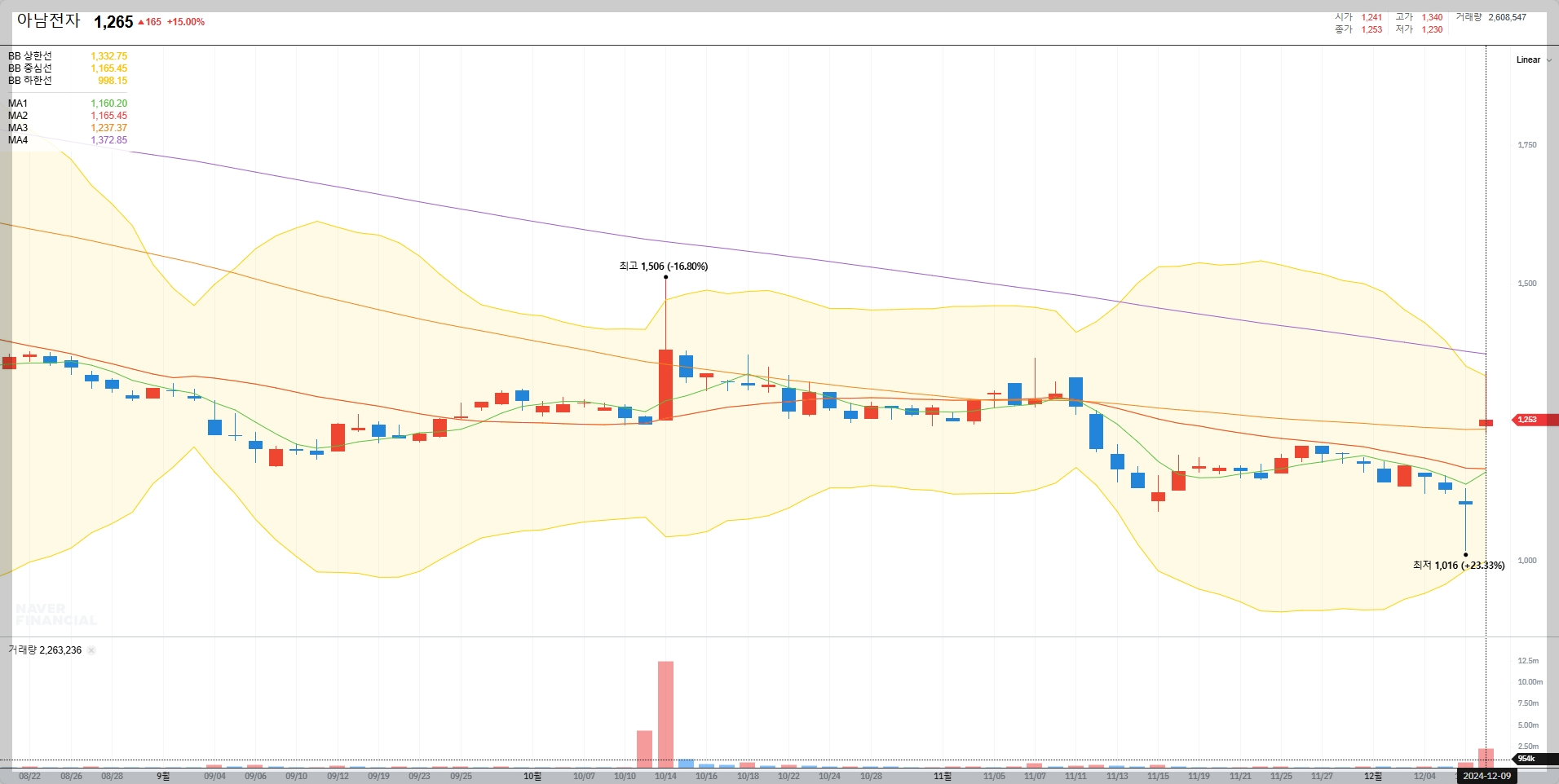
Task: Click the current price 1,265
Action: pos(113,22)
